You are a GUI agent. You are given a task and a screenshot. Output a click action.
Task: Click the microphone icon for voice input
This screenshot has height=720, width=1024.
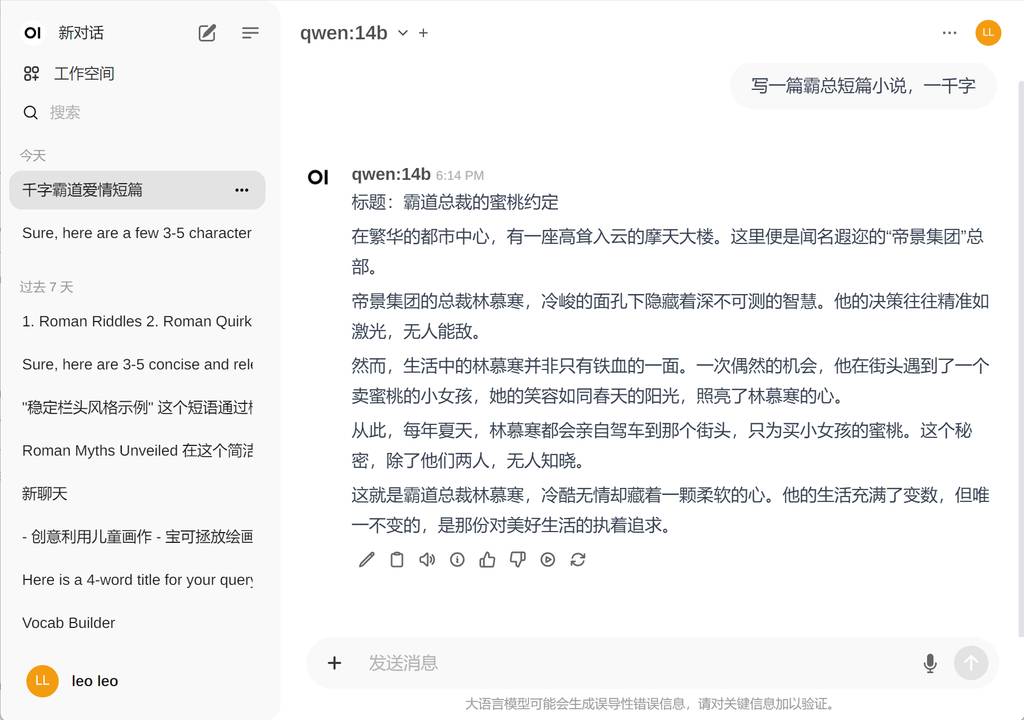930,663
